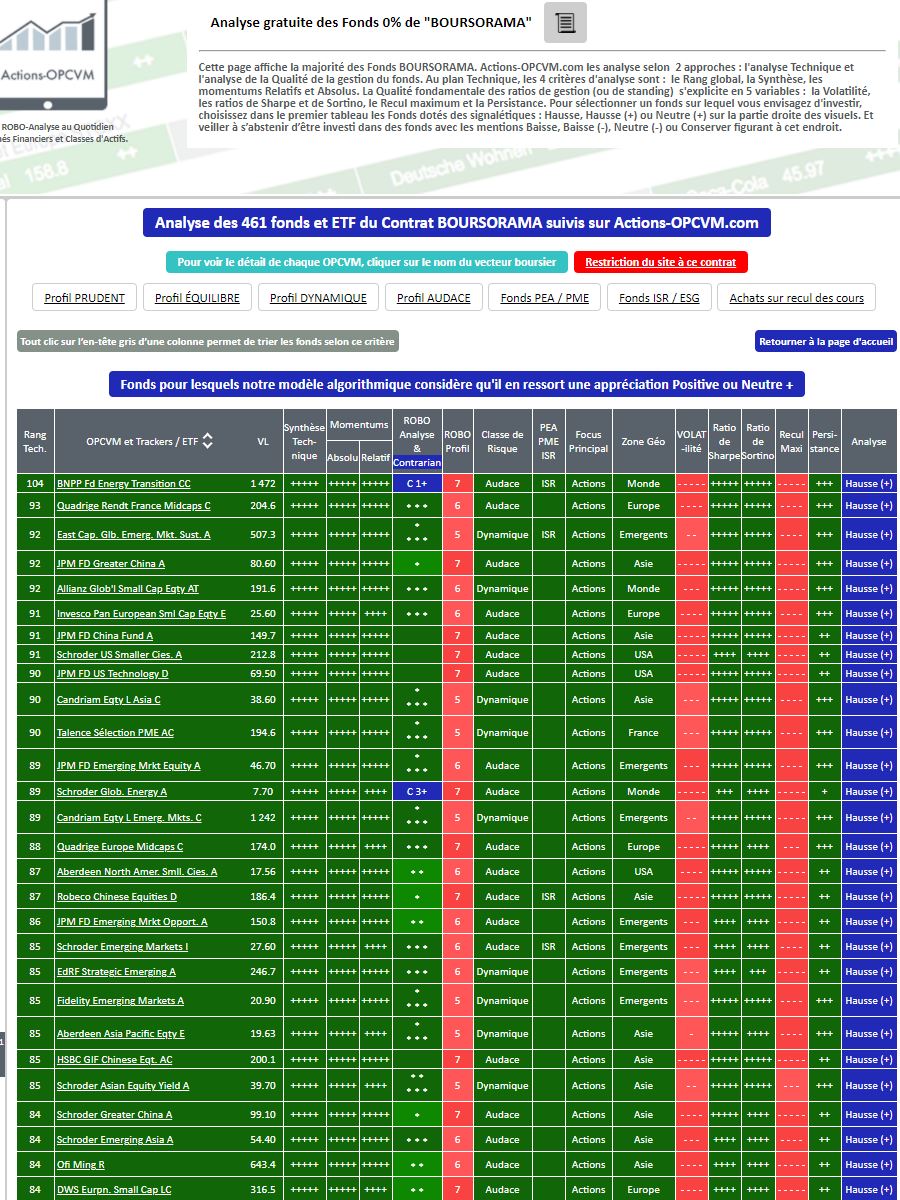Open Schroder Greater China A

(114, 1115)
